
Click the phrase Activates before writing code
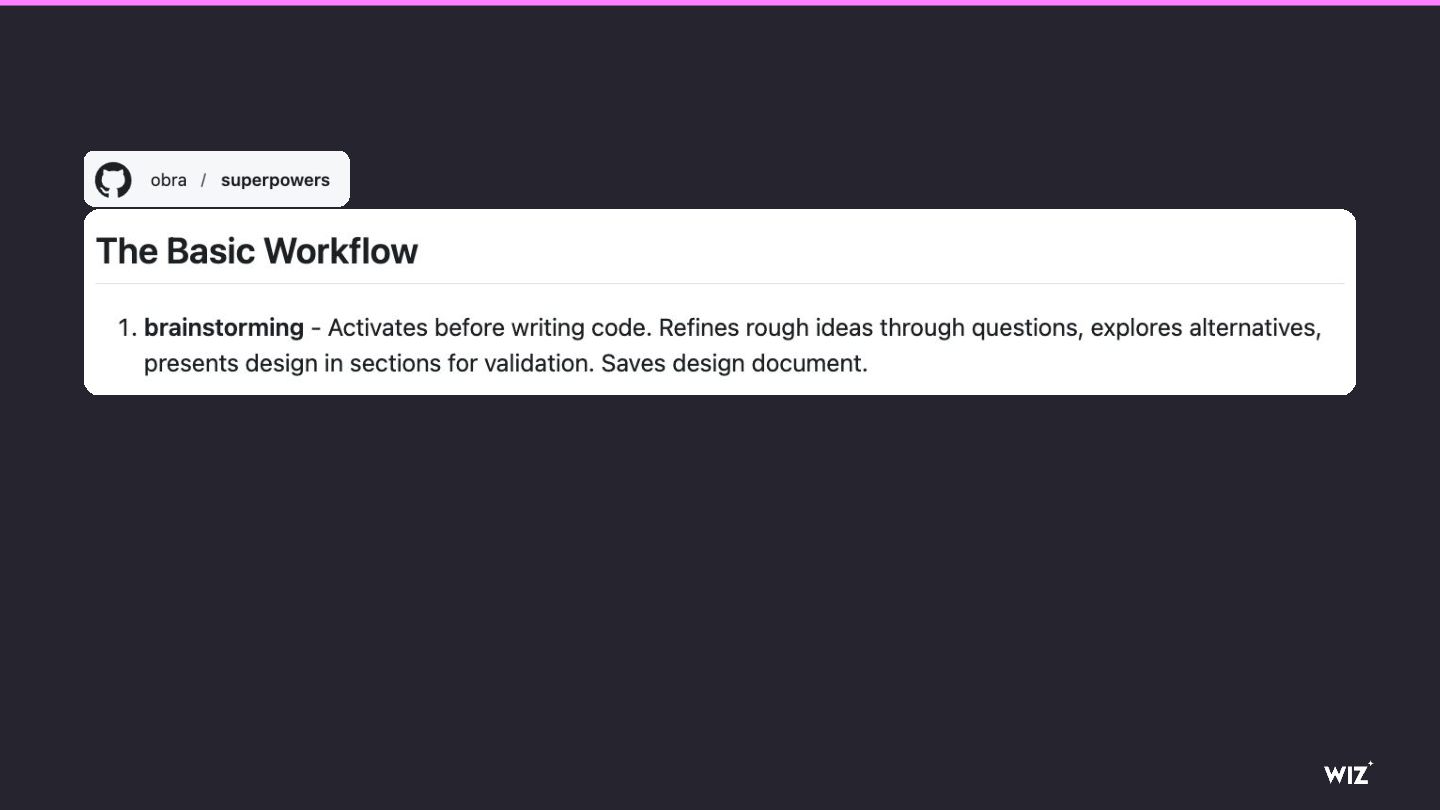click(x=489, y=328)
